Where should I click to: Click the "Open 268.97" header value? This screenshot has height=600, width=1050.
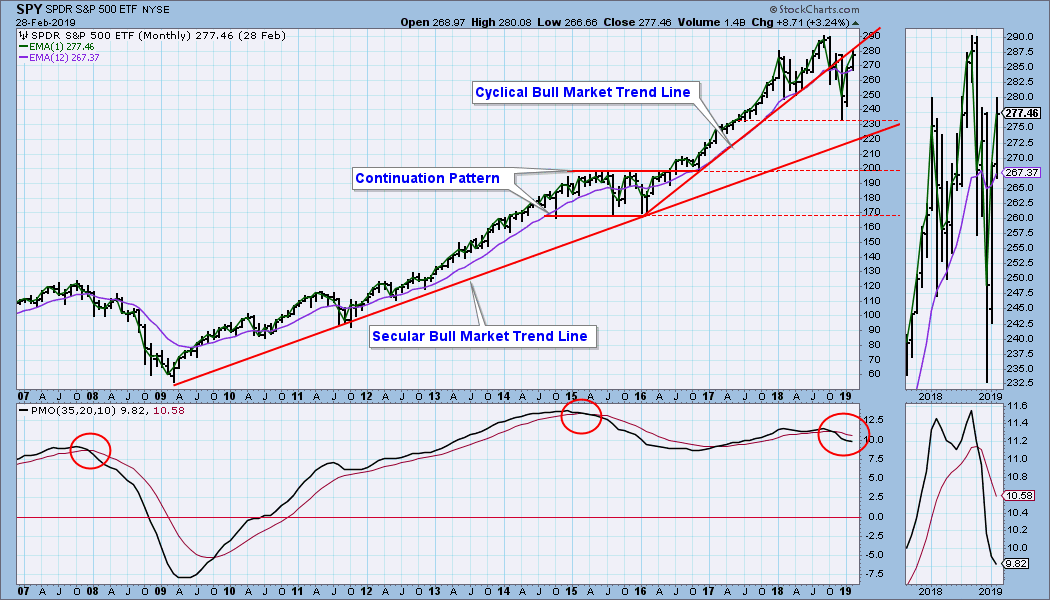tap(432, 23)
